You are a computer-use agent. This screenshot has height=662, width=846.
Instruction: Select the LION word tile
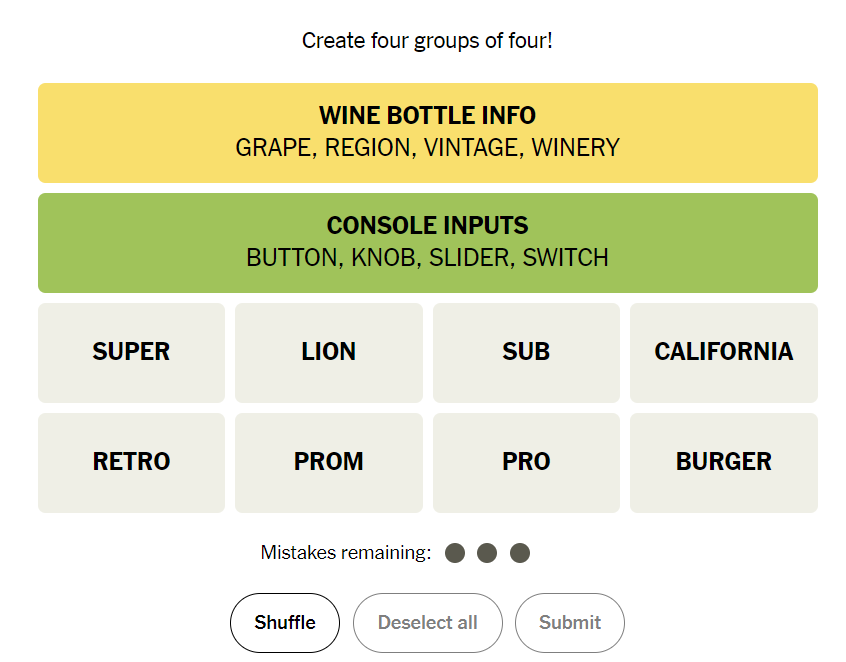(x=328, y=352)
